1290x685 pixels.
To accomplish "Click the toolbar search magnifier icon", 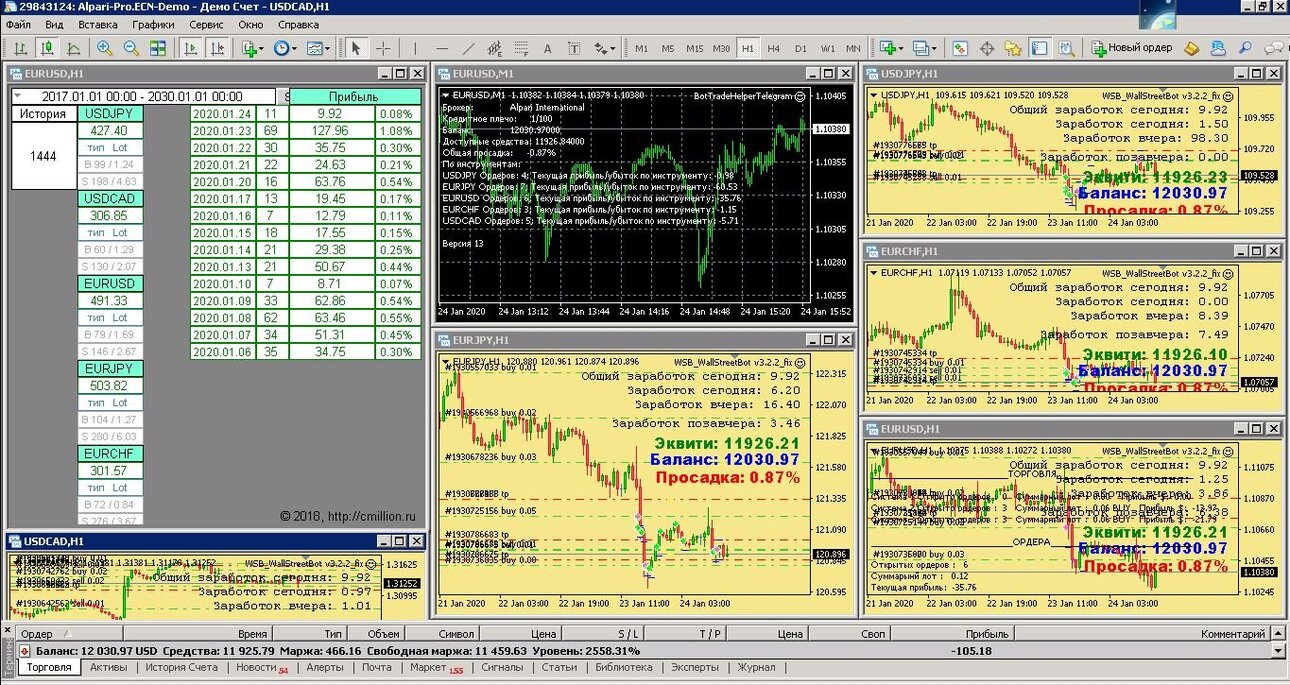I will (1245, 48).
